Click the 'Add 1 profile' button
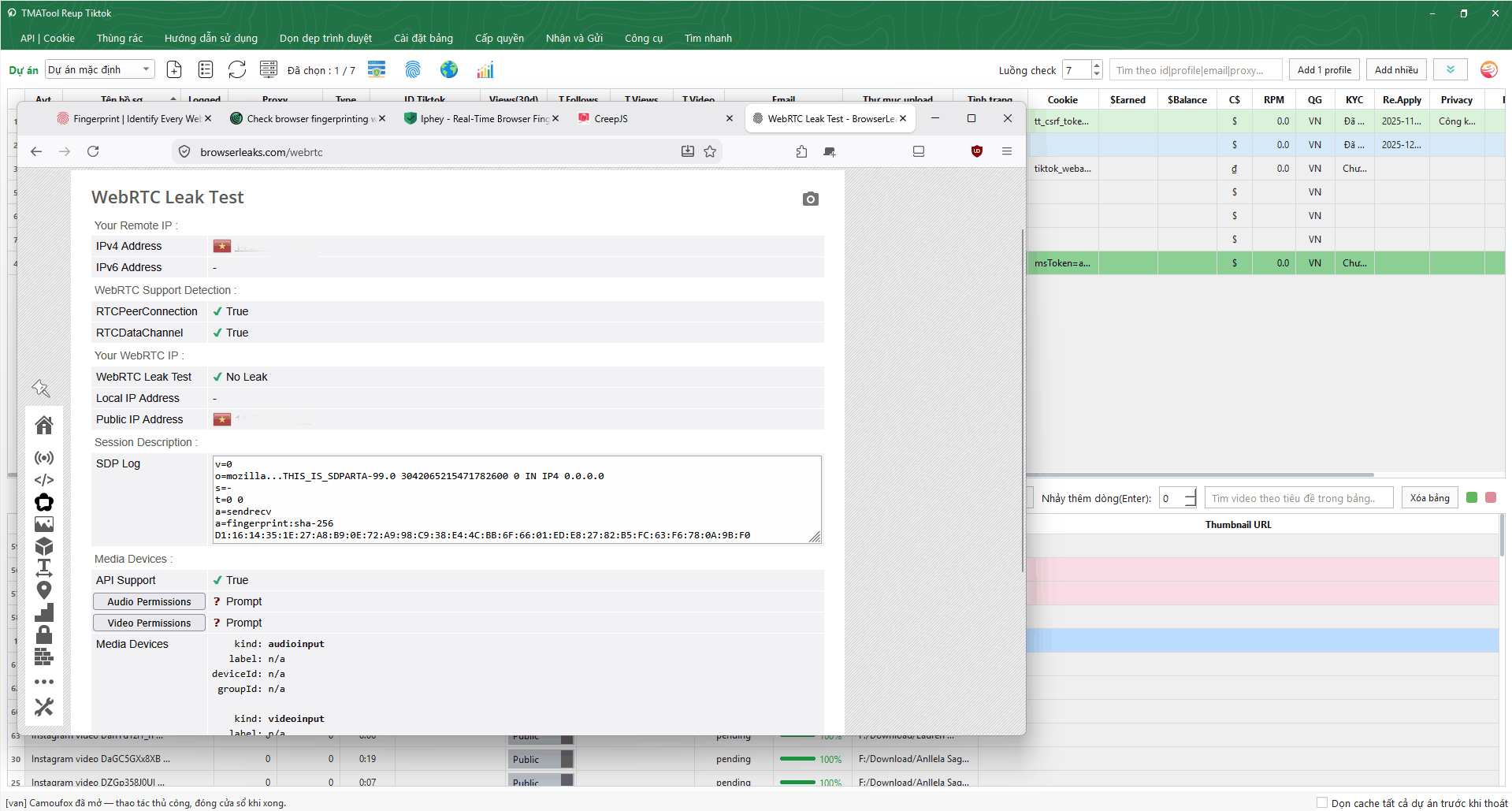This screenshot has width=1512, height=811. (1324, 69)
